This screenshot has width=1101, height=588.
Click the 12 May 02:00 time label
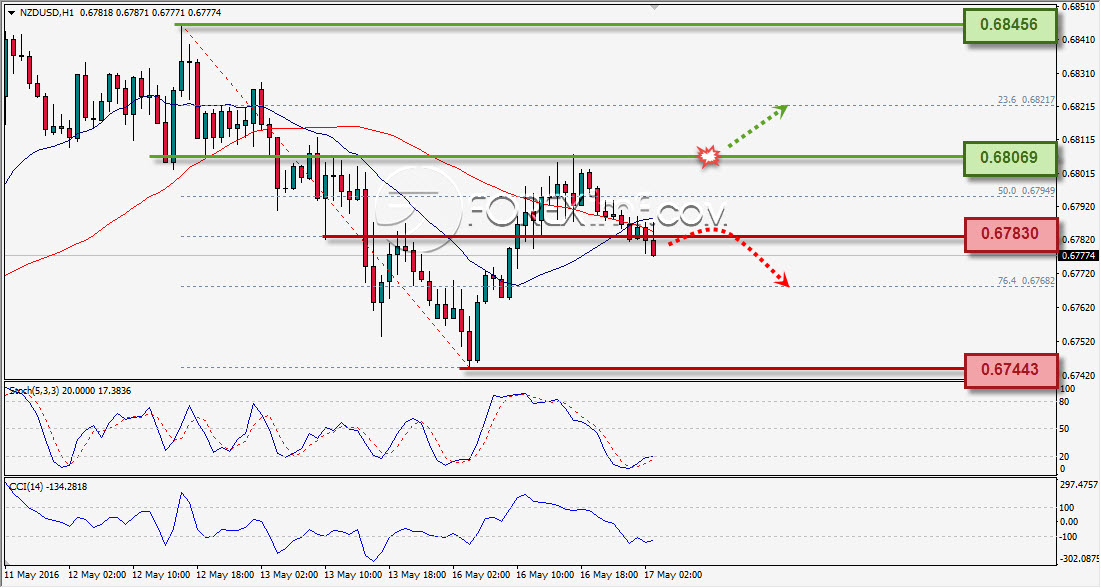click(x=97, y=575)
